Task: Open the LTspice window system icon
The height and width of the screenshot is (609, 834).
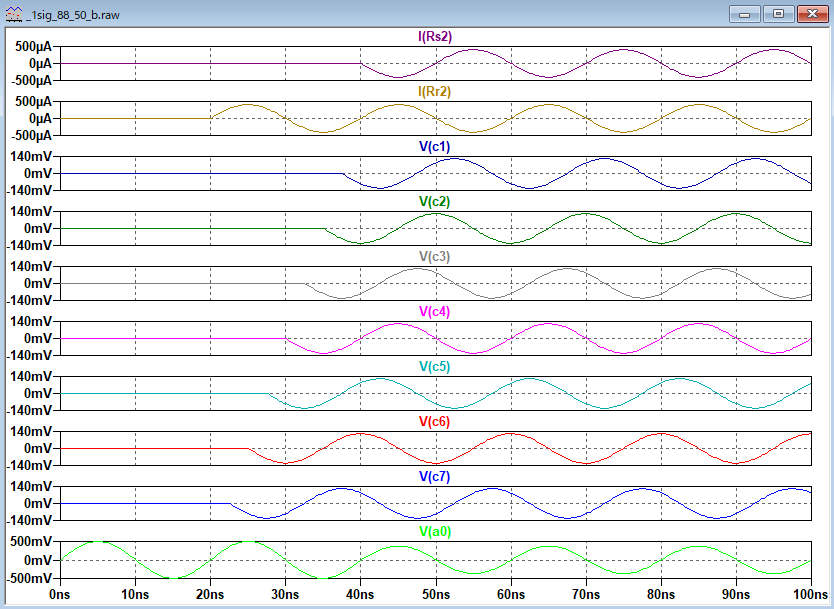Action: (12, 13)
